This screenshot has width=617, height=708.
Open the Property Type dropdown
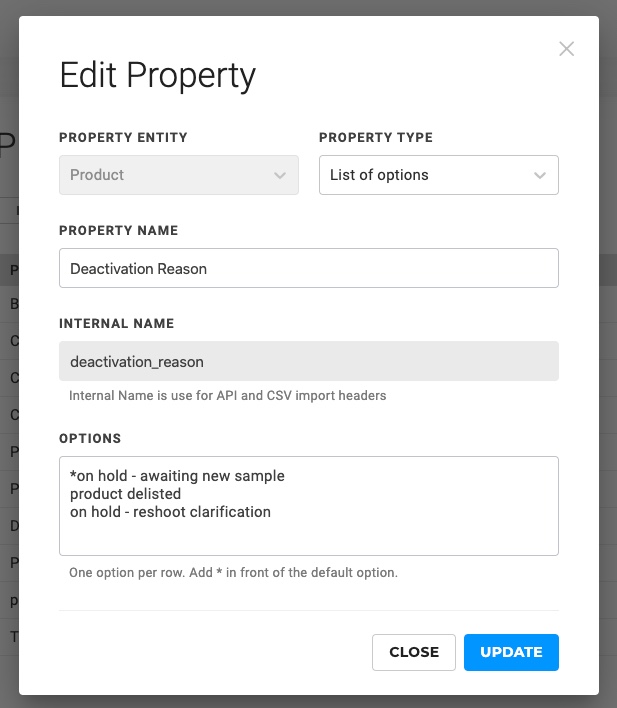(x=438, y=175)
